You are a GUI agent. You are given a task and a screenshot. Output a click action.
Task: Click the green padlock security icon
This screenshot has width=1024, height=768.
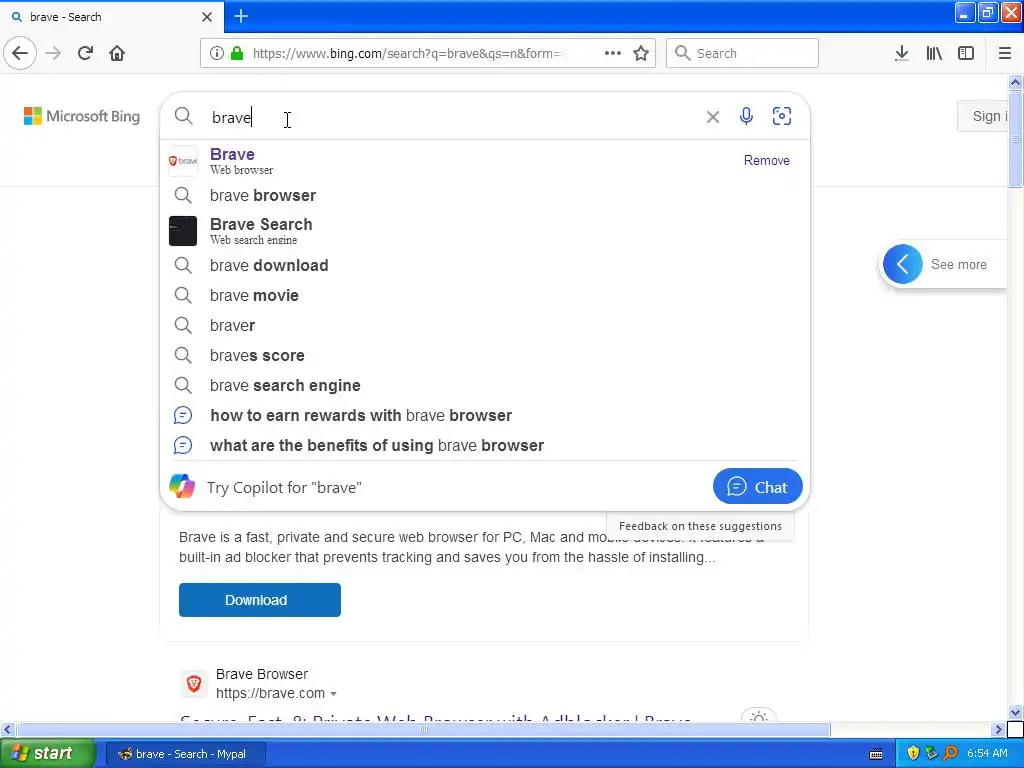click(237, 53)
